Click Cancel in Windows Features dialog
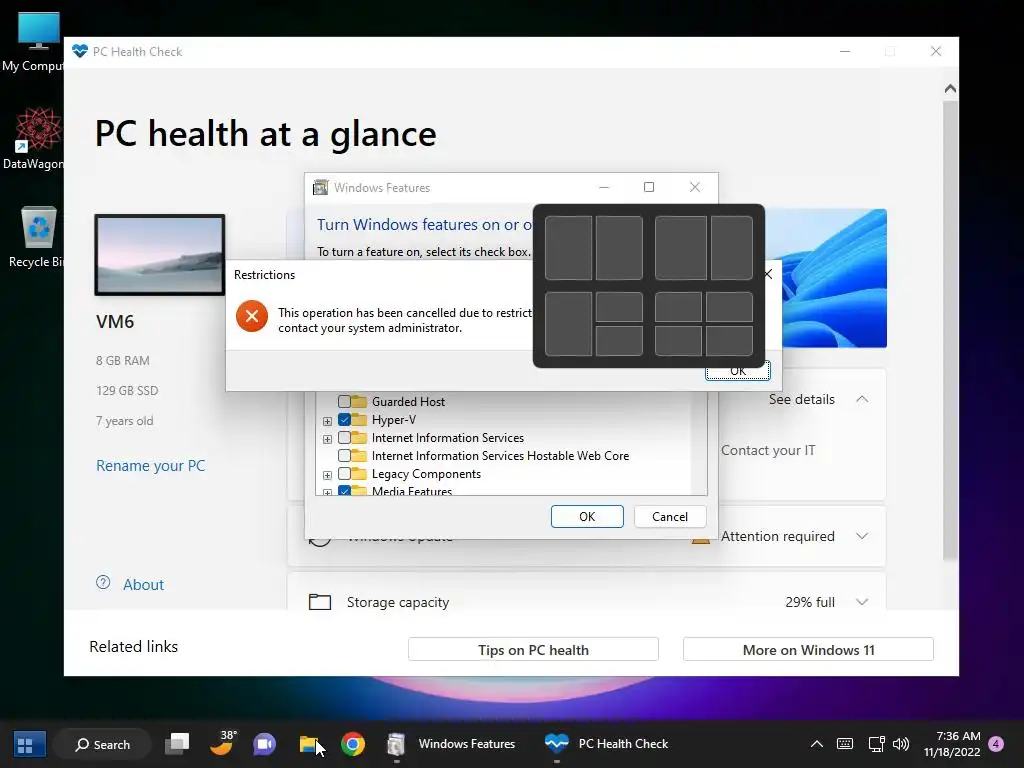Screen dimensions: 1024x768 tap(670, 517)
